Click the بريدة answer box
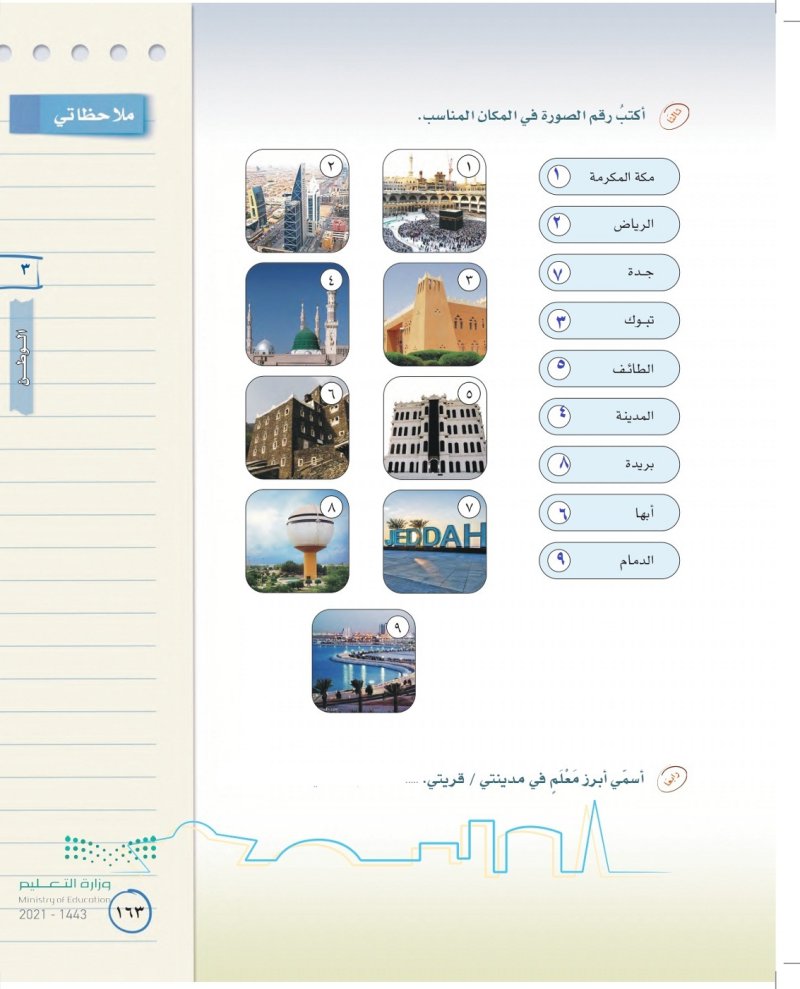This screenshot has width=800, height=989. point(609,464)
